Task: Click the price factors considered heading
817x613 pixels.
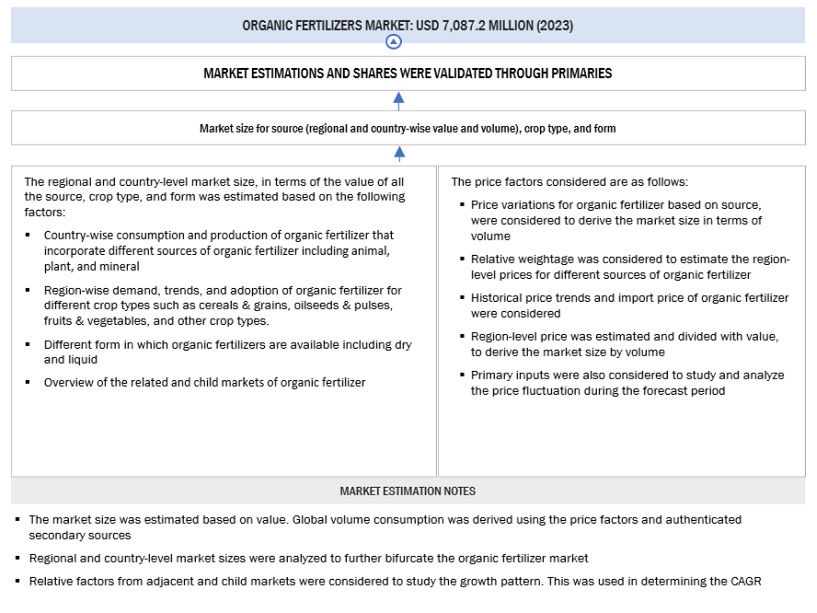Action: [x=569, y=182]
